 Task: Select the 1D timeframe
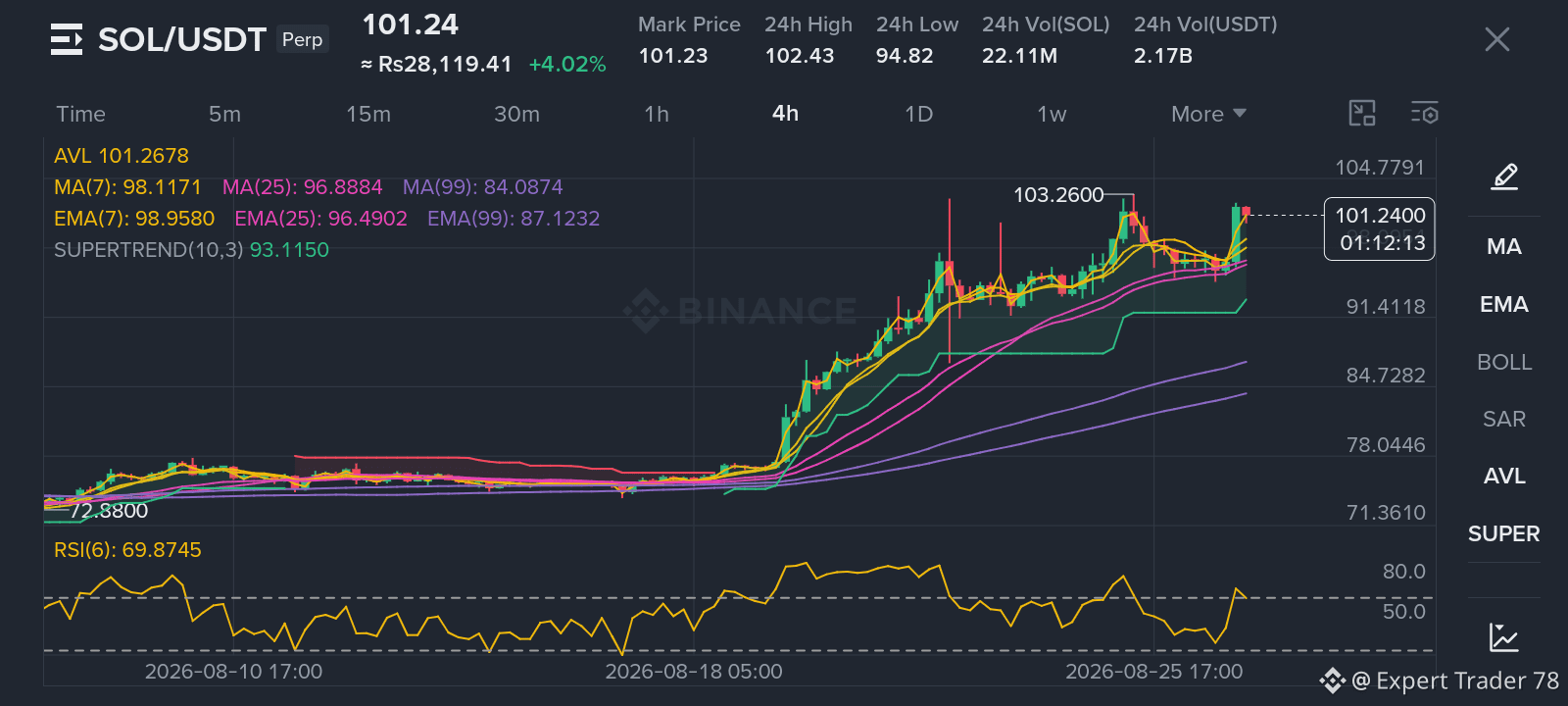tap(918, 114)
